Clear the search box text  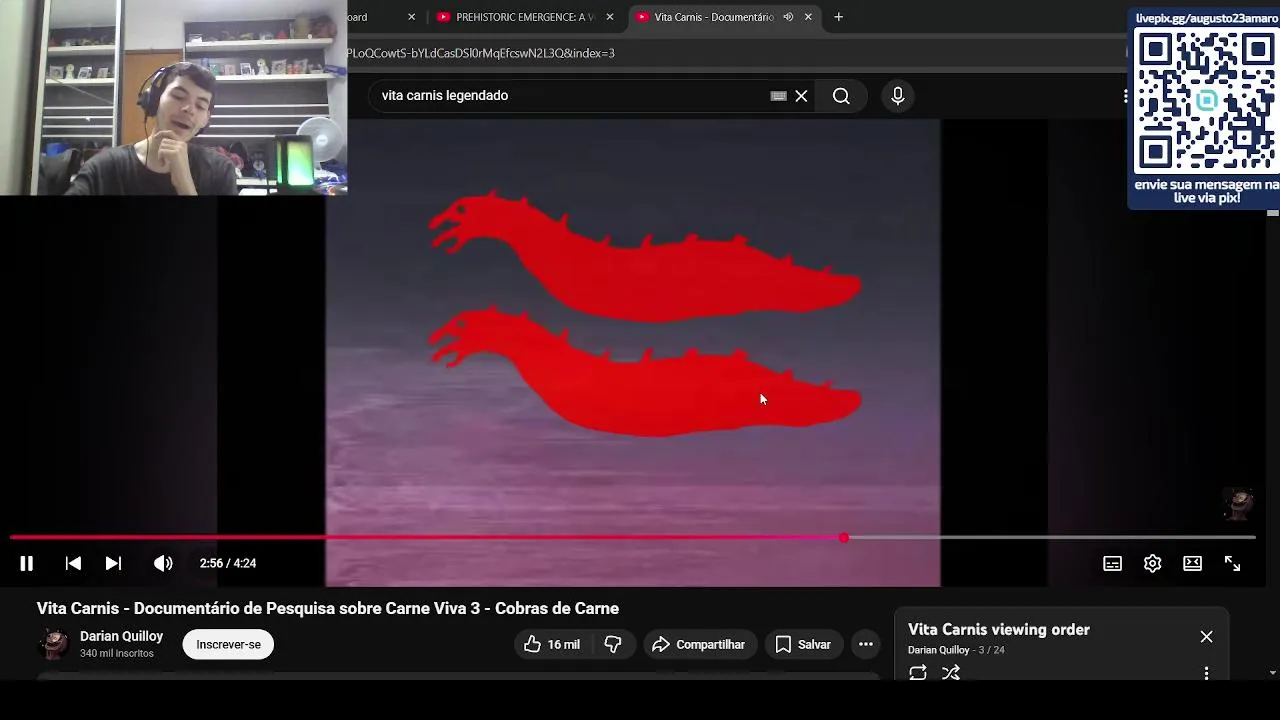[x=801, y=96]
